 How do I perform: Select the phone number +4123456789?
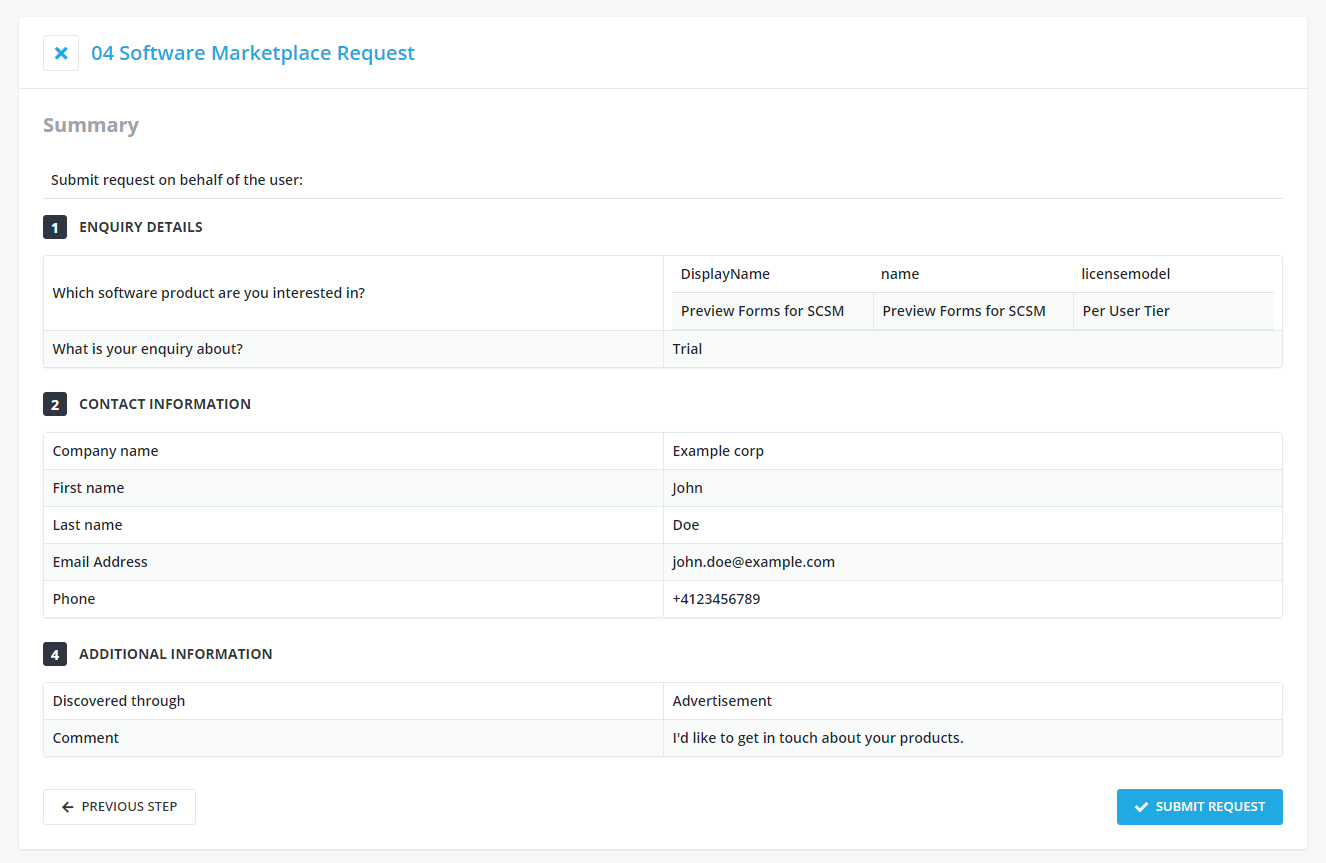(x=716, y=599)
